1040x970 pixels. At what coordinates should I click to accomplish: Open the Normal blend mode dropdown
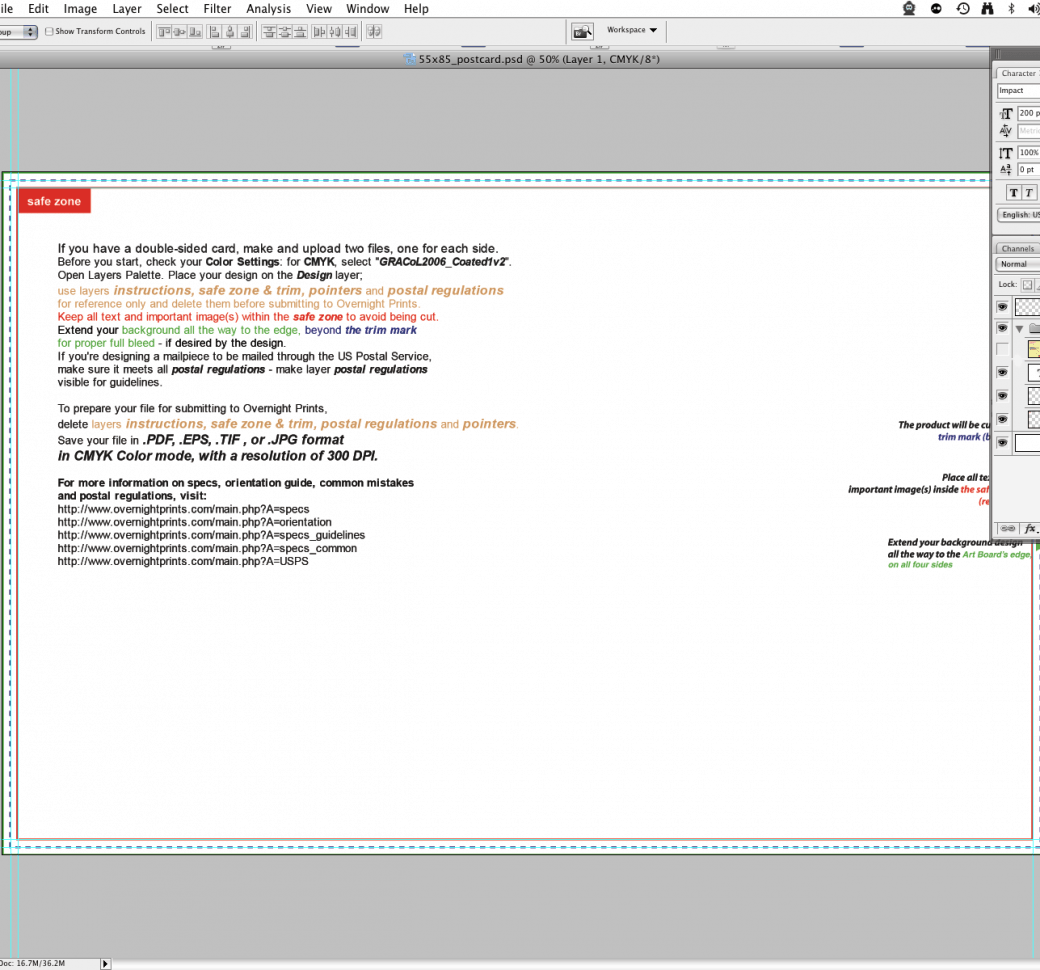[1018, 264]
